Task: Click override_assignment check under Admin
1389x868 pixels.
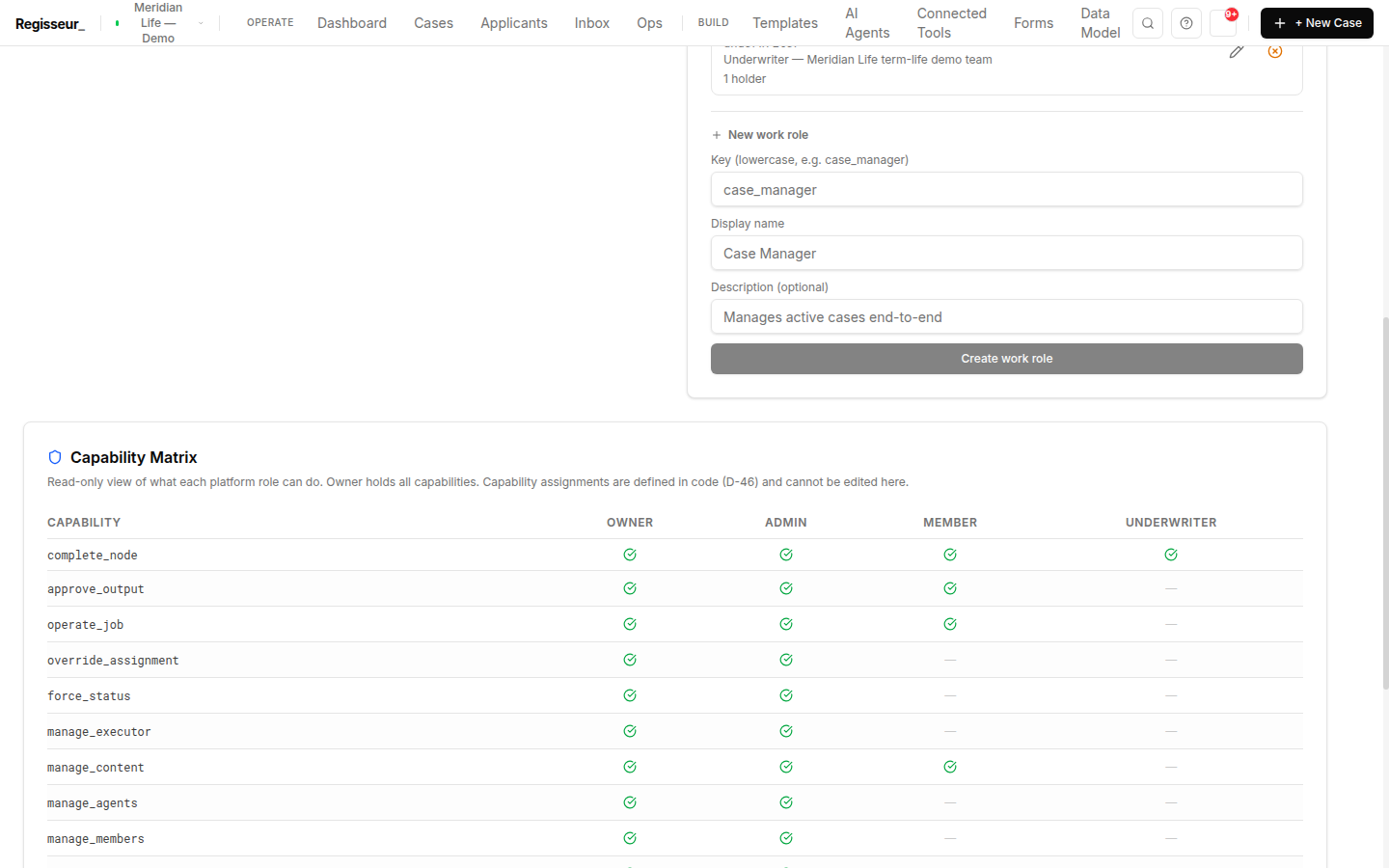Action: tap(786, 660)
